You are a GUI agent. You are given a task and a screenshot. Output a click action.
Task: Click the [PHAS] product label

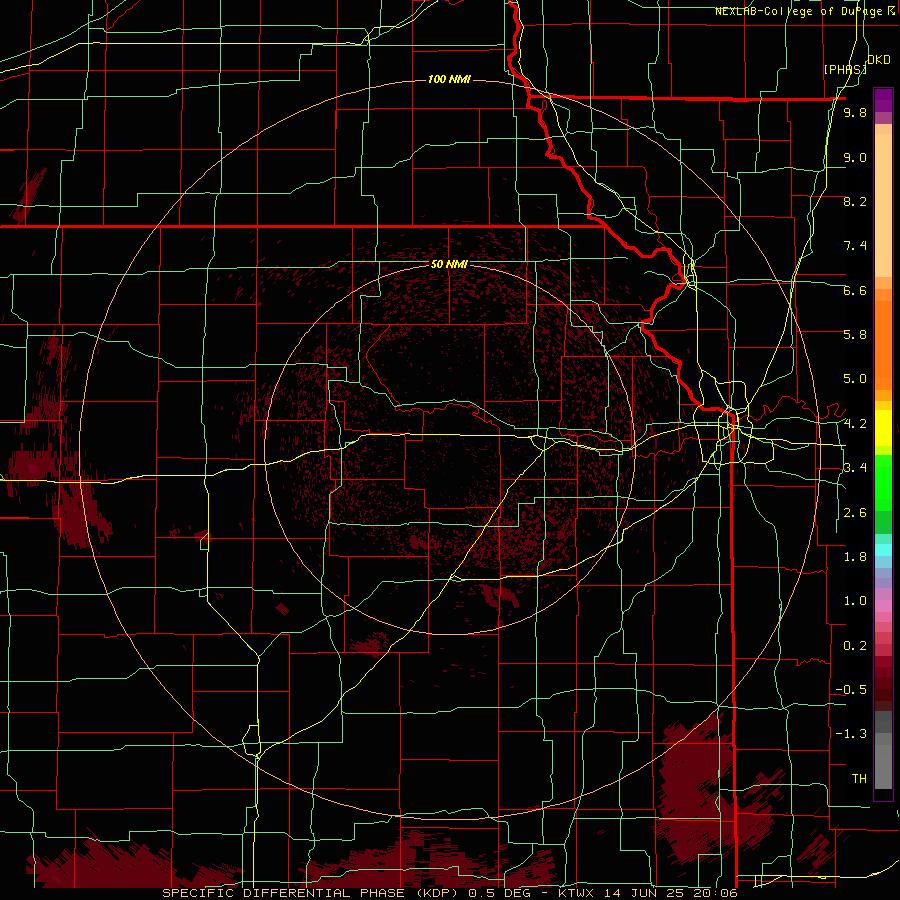coord(845,69)
